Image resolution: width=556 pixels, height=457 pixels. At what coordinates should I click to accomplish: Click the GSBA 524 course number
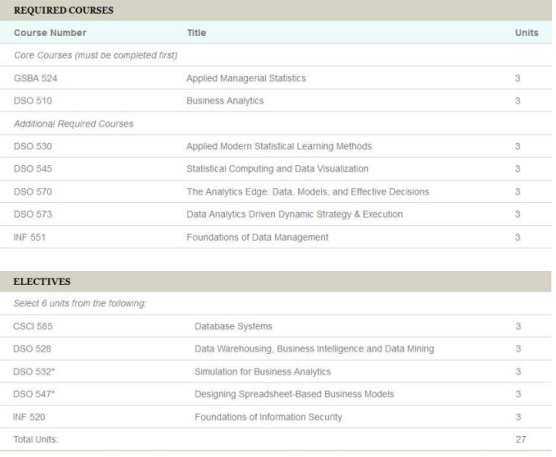[x=35, y=78]
